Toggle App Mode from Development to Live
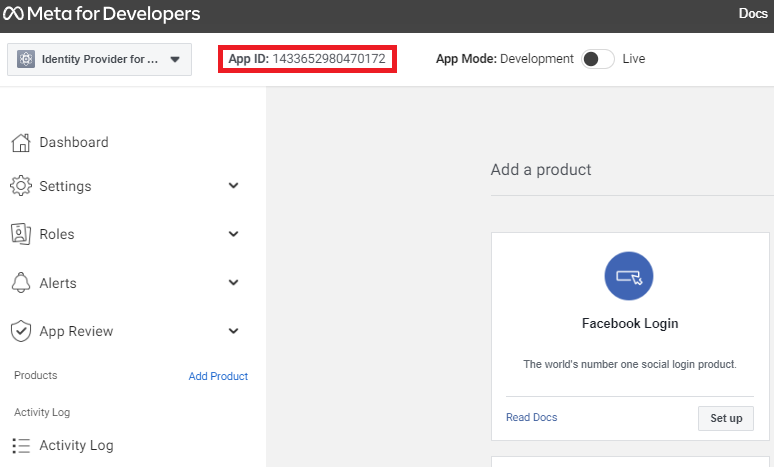774x467 pixels. click(597, 59)
